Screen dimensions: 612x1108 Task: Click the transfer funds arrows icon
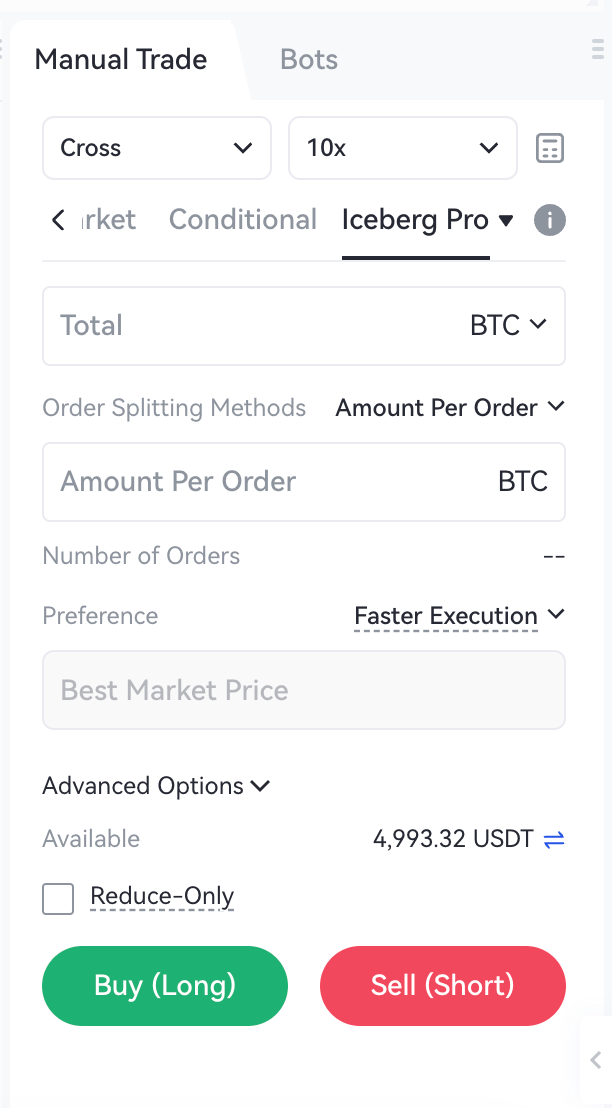(x=554, y=839)
